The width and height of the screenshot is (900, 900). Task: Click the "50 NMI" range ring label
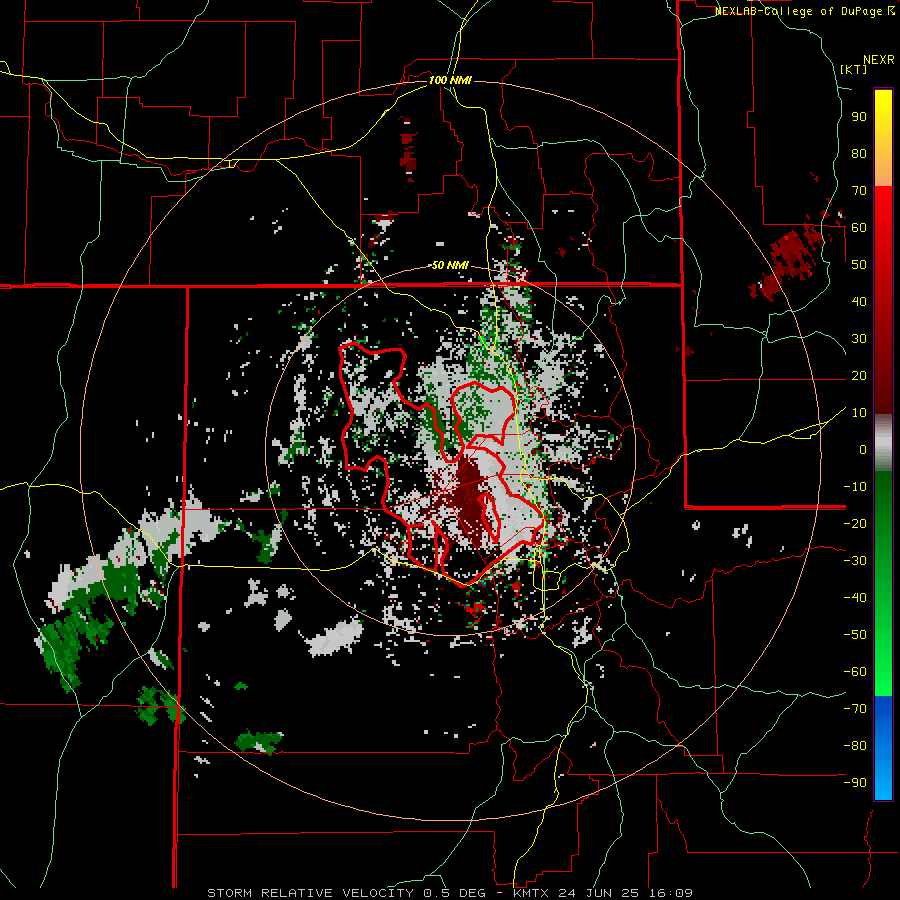450,265
